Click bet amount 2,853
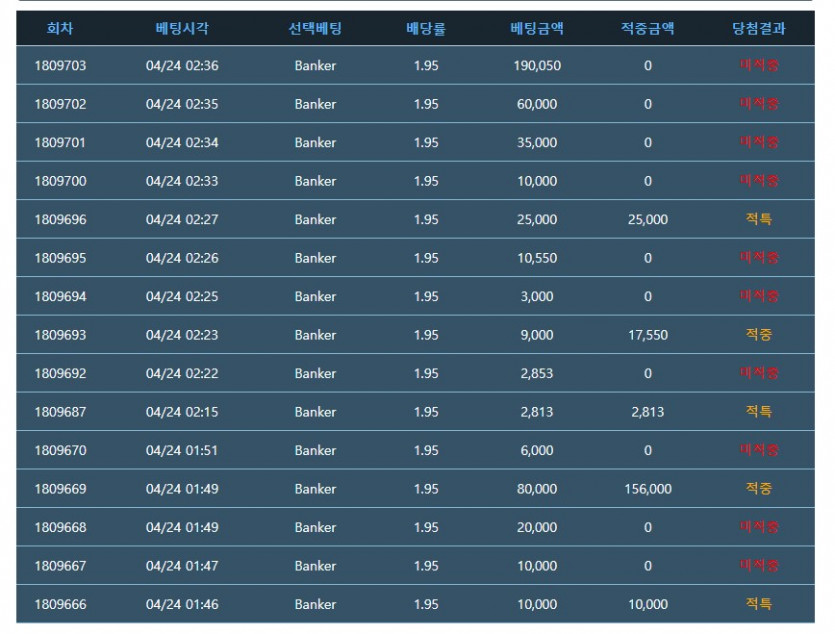Image resolution: width=835 pixels, height=634 pixels. pos(537,373)
